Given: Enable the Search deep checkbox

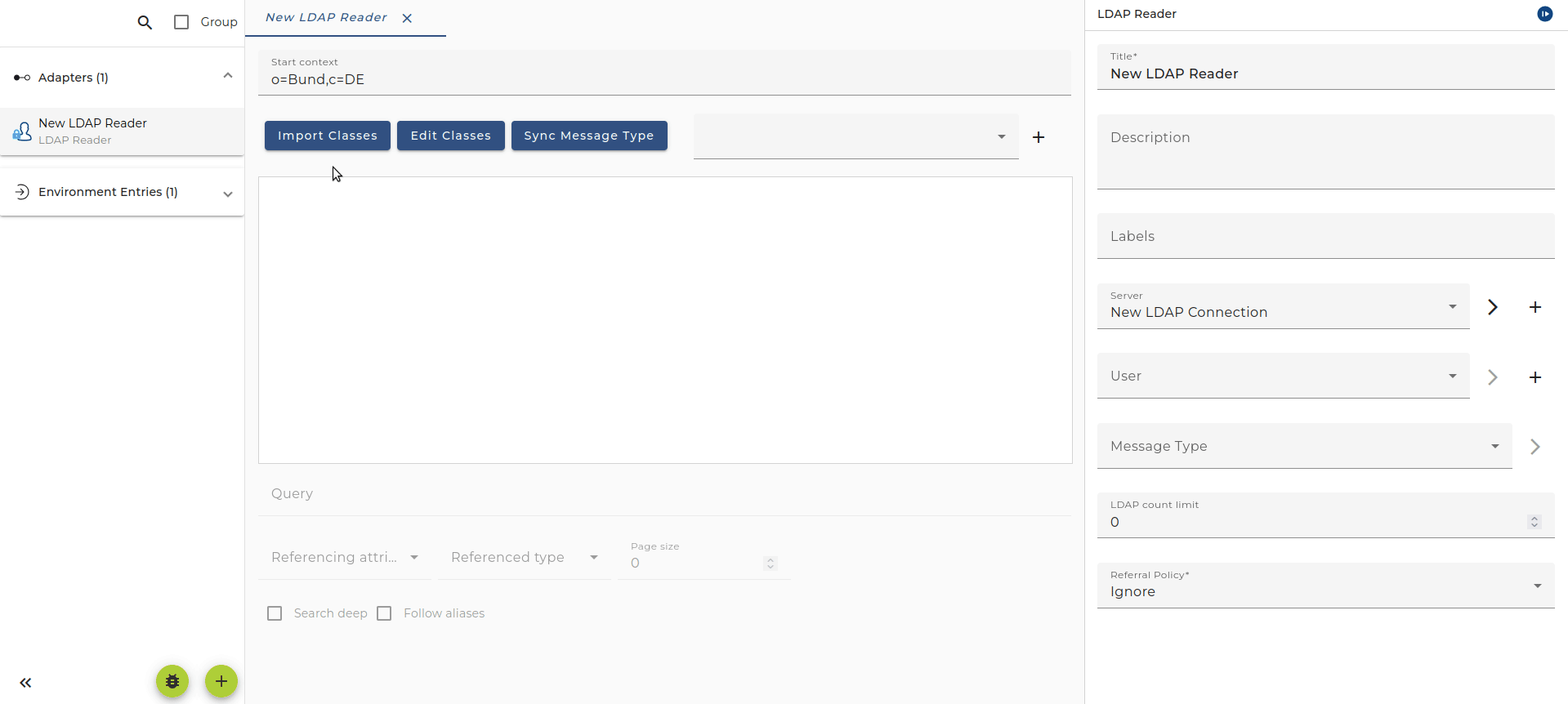Looking at the screenshot, I should [x=275, y=613].
